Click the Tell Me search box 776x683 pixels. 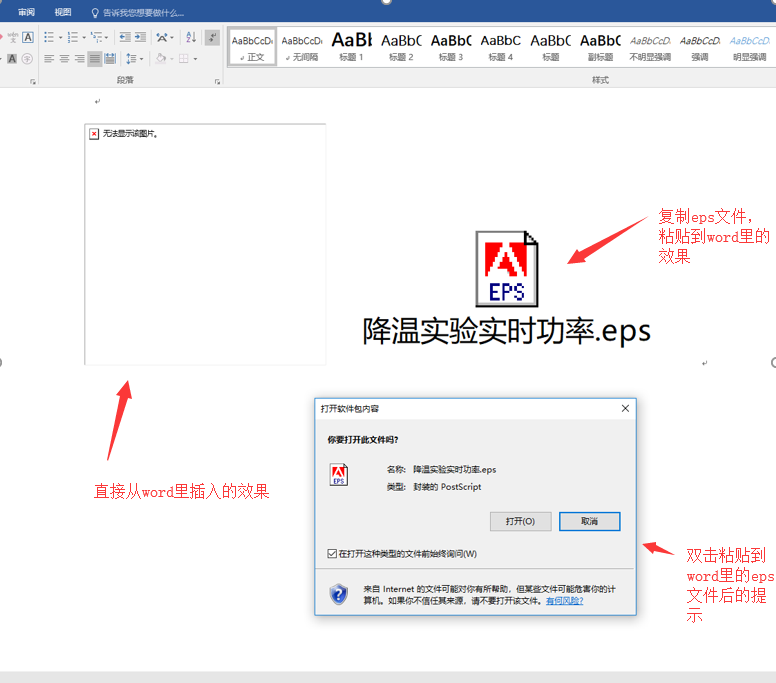(144, 13)
